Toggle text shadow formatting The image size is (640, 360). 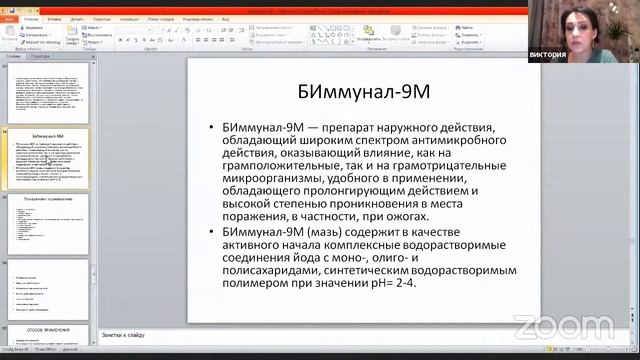pyautogui.click(x=144, y=40)
